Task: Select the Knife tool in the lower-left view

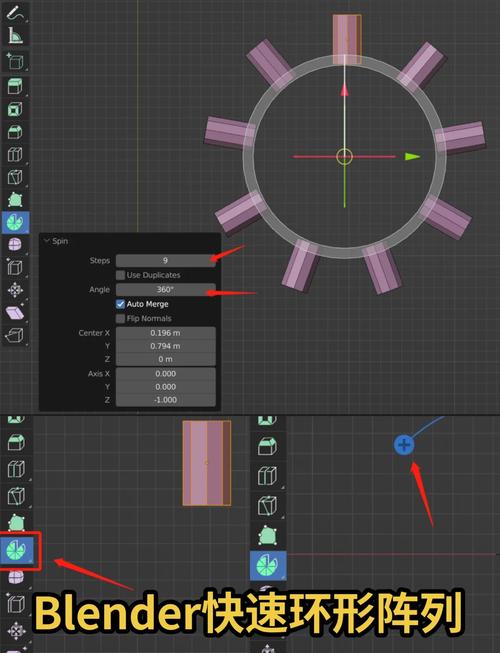Action: [x=16, y=496]
